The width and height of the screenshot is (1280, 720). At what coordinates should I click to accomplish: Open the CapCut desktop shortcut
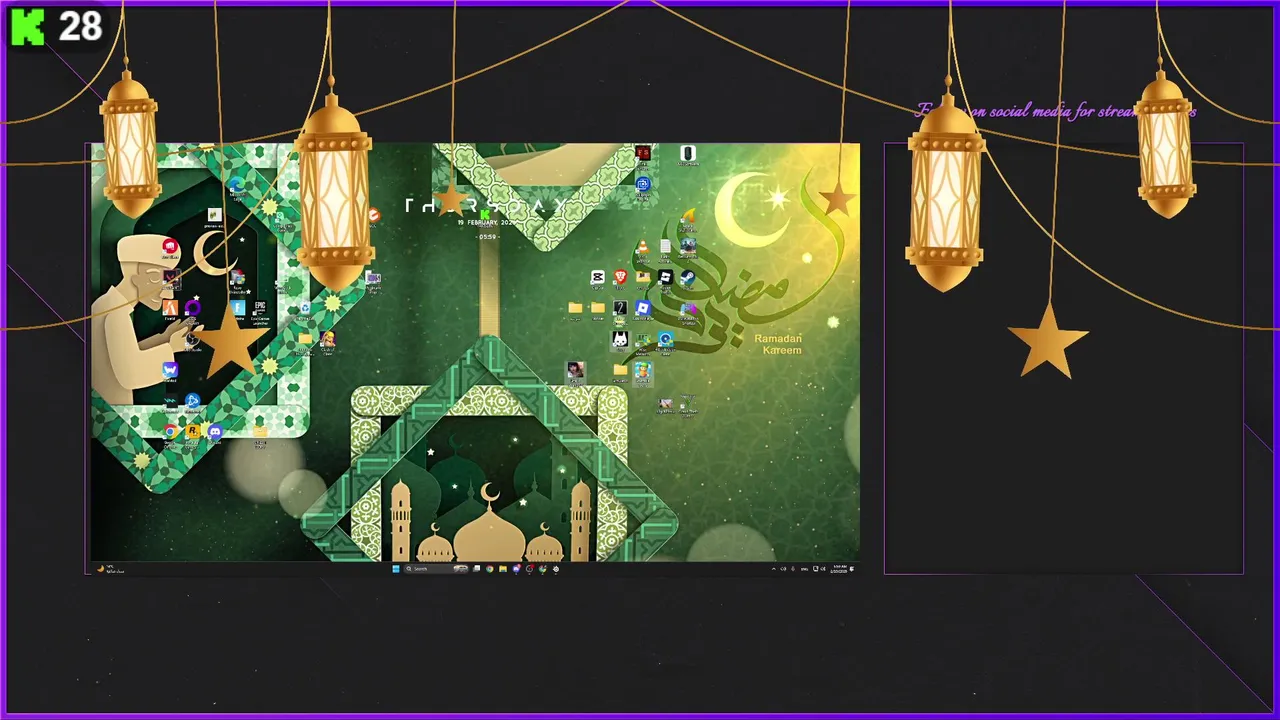pos(597,277)
